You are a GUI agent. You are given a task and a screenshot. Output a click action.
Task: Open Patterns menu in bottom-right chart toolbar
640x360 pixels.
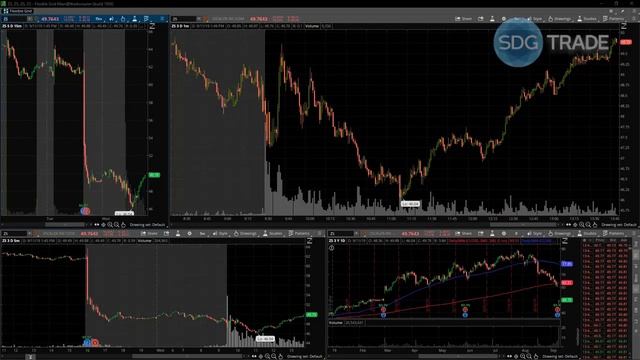[613, 233]
